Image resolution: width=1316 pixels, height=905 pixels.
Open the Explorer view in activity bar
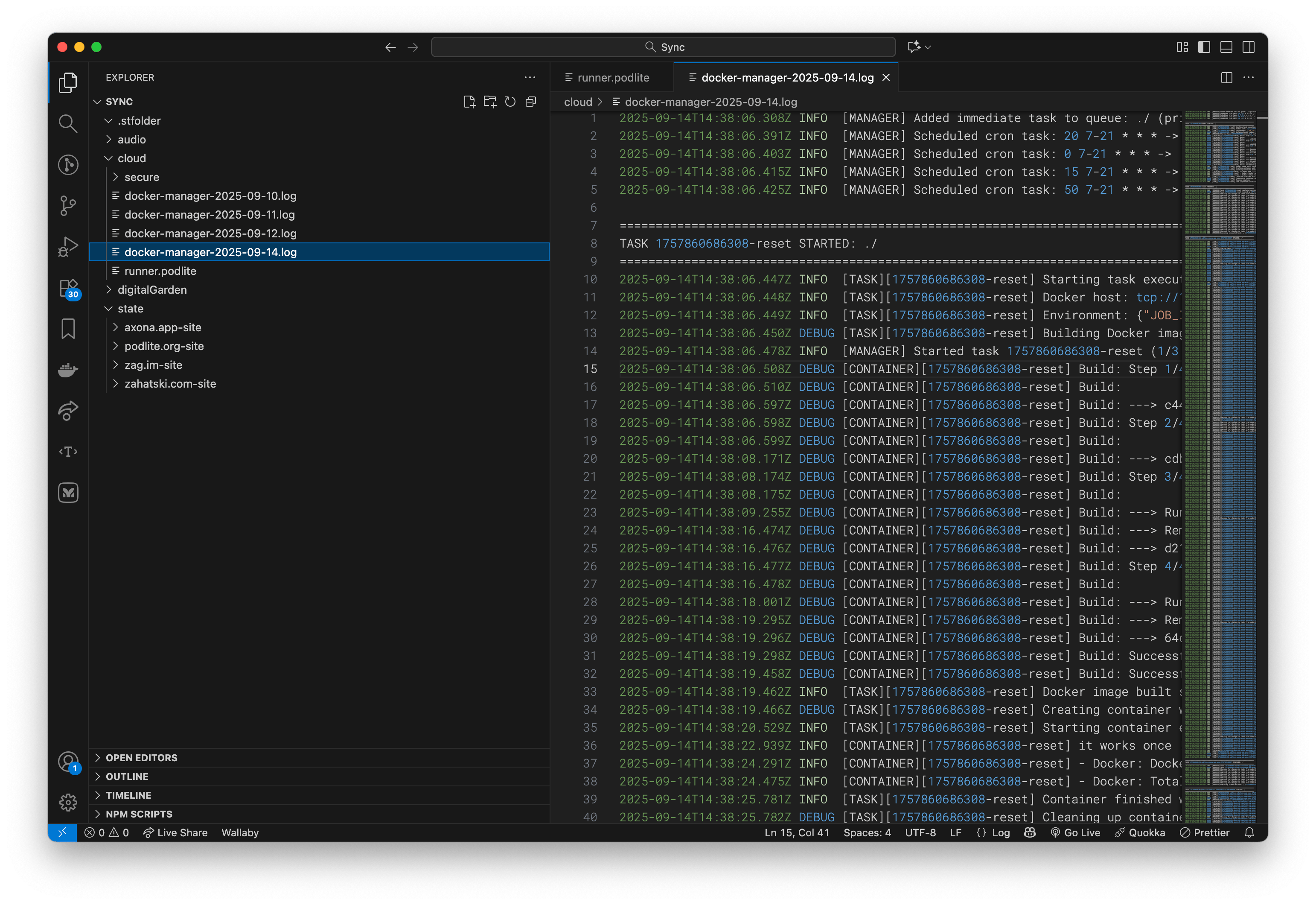pyautogui.click(x=68, y=83)
